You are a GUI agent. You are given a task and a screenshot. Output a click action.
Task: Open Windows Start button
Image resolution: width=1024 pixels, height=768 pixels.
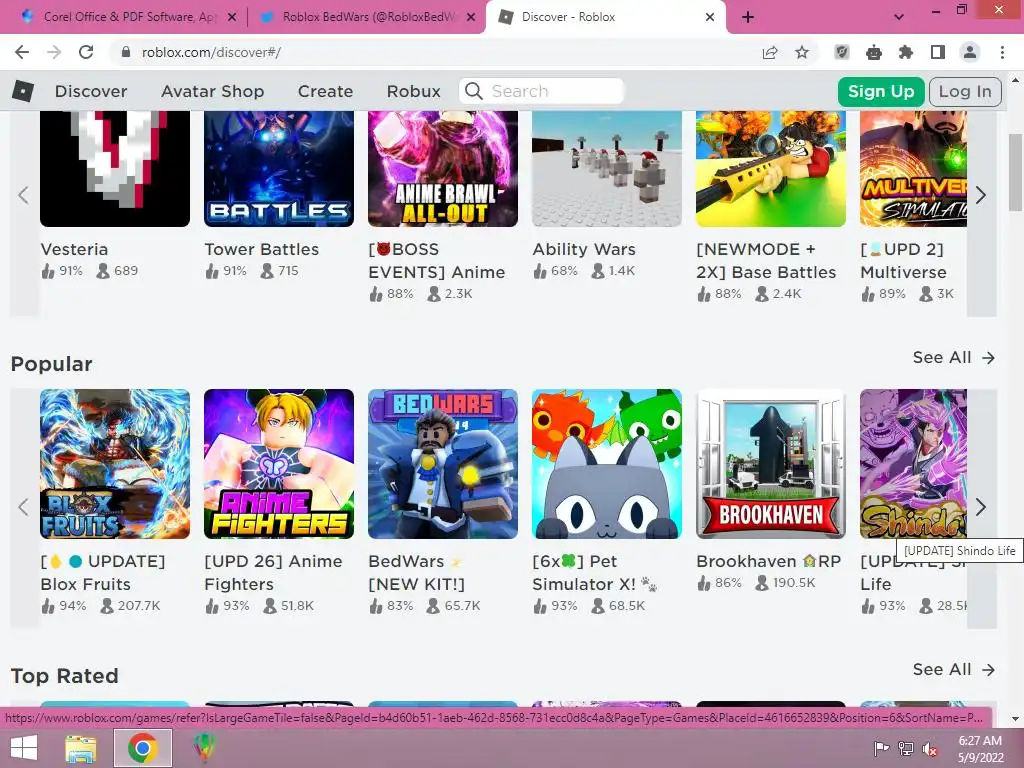tap(24, 748)
